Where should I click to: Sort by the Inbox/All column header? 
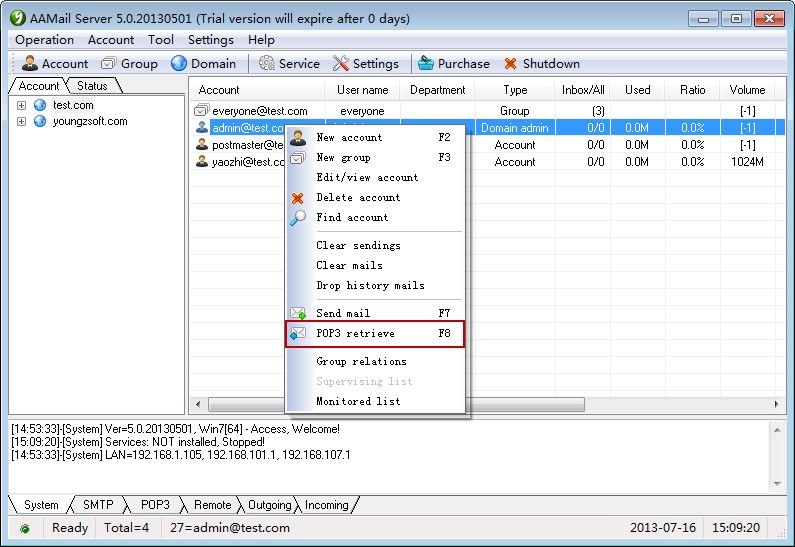pos(583,90)
